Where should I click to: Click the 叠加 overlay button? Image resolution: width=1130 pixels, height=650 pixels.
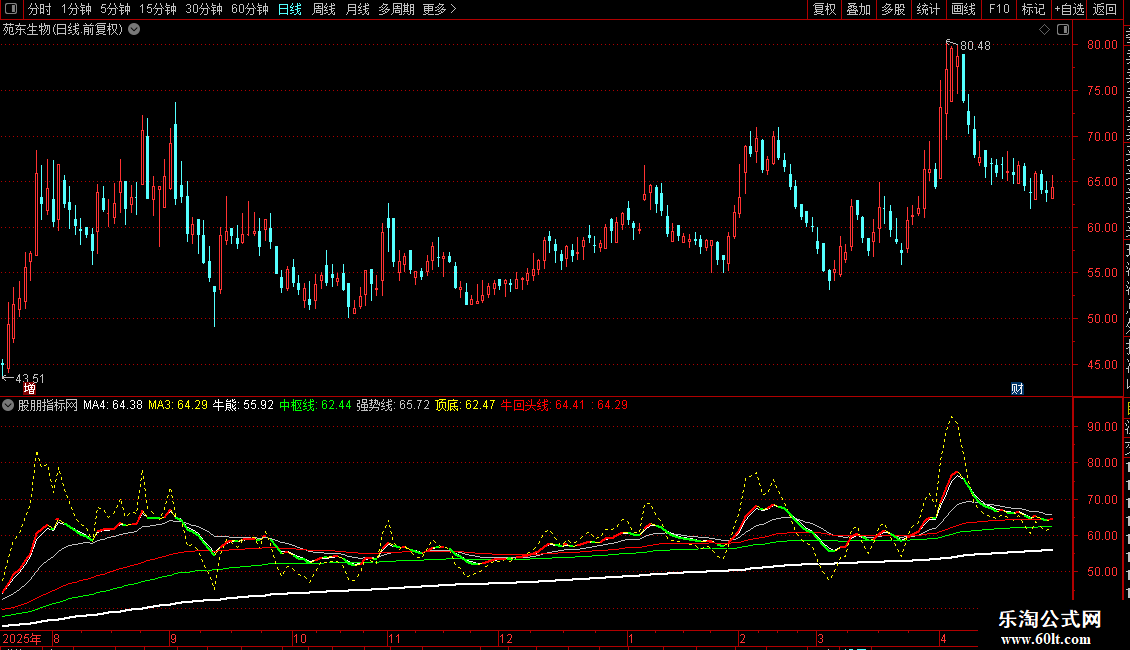(x=858, y=9)
